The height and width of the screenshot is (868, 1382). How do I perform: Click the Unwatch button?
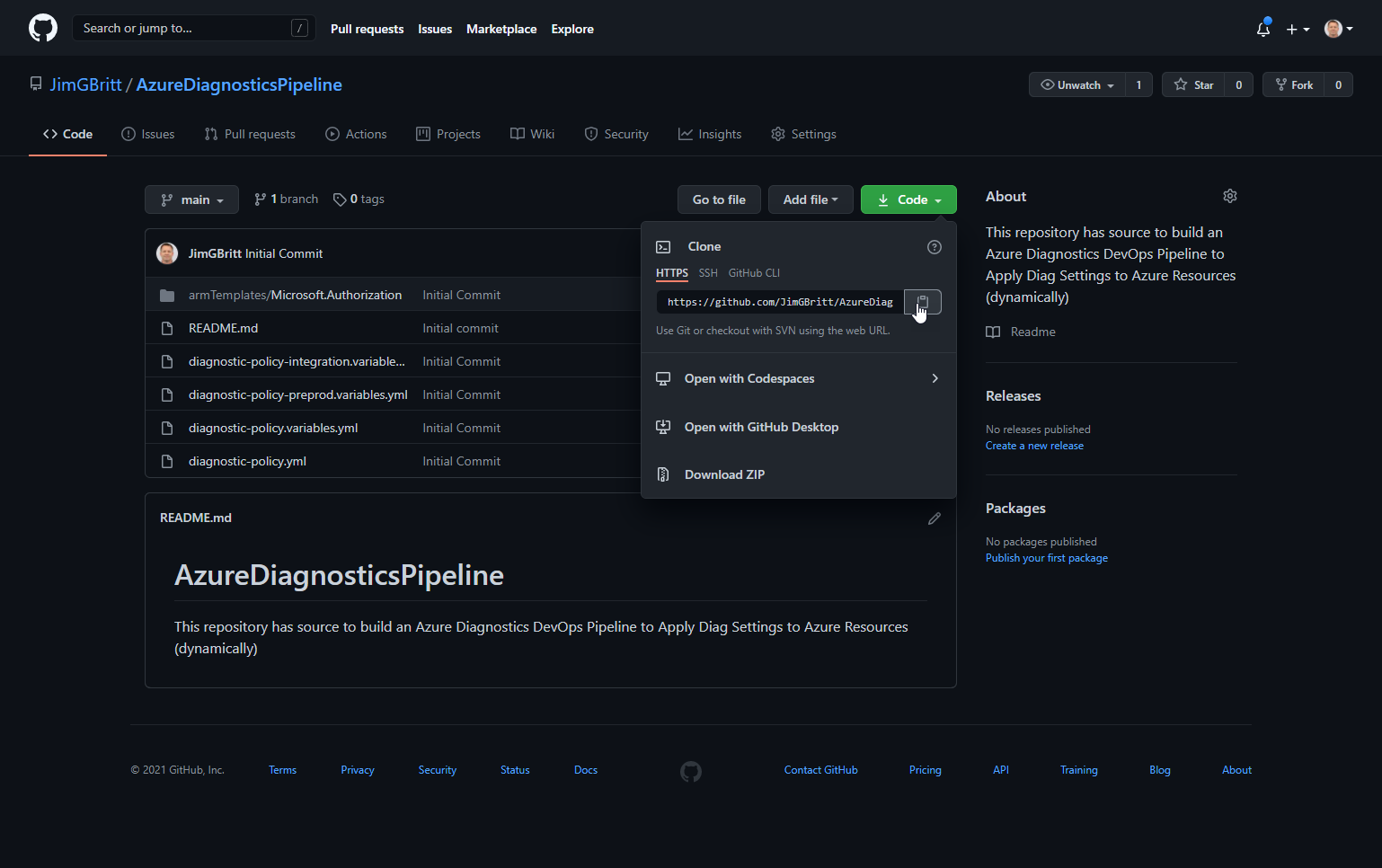pyautogui.click(x=1077, y=84)
